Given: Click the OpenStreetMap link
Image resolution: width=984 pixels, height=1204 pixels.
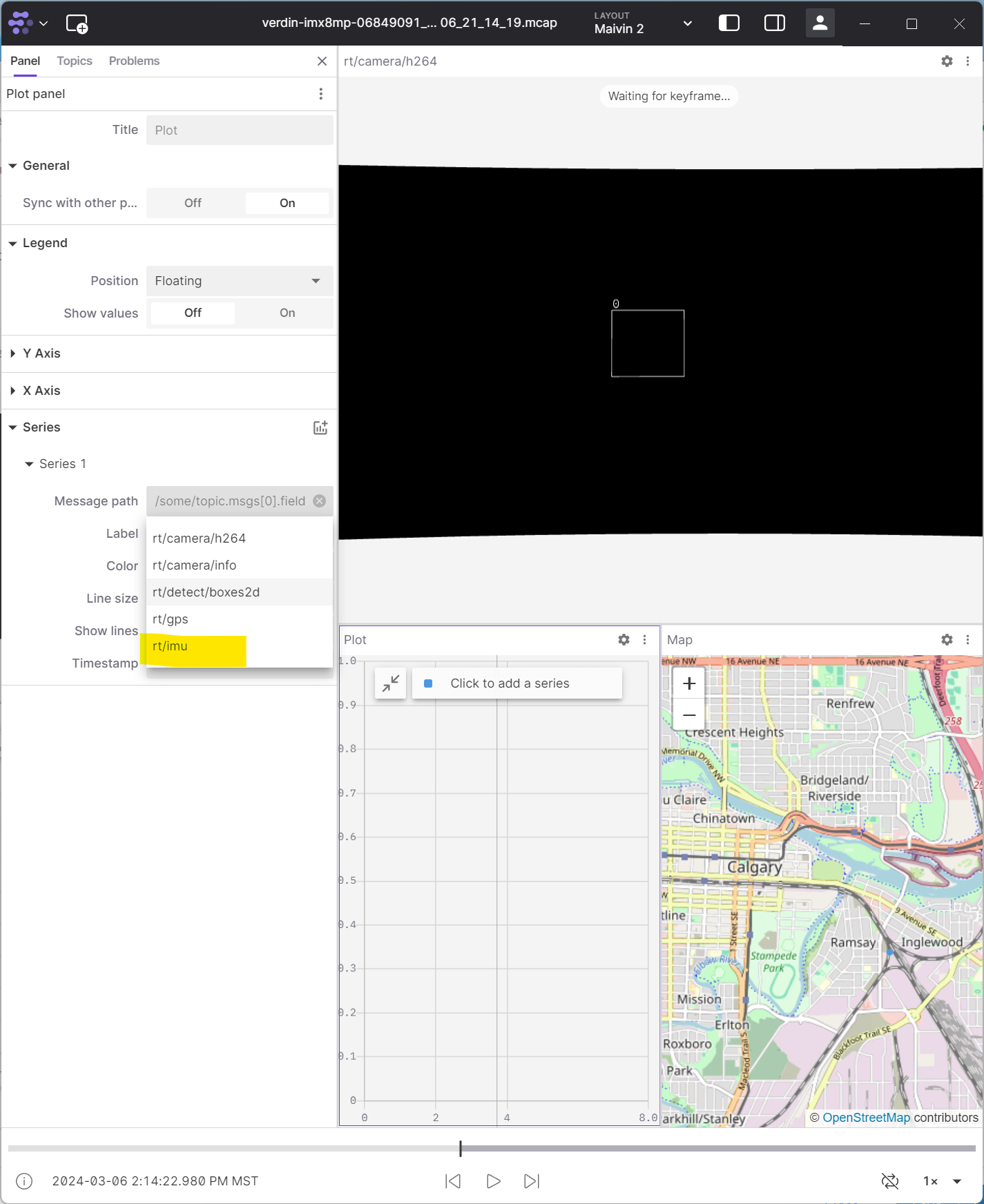Looking at the screenshot, I should point(866,1118).
